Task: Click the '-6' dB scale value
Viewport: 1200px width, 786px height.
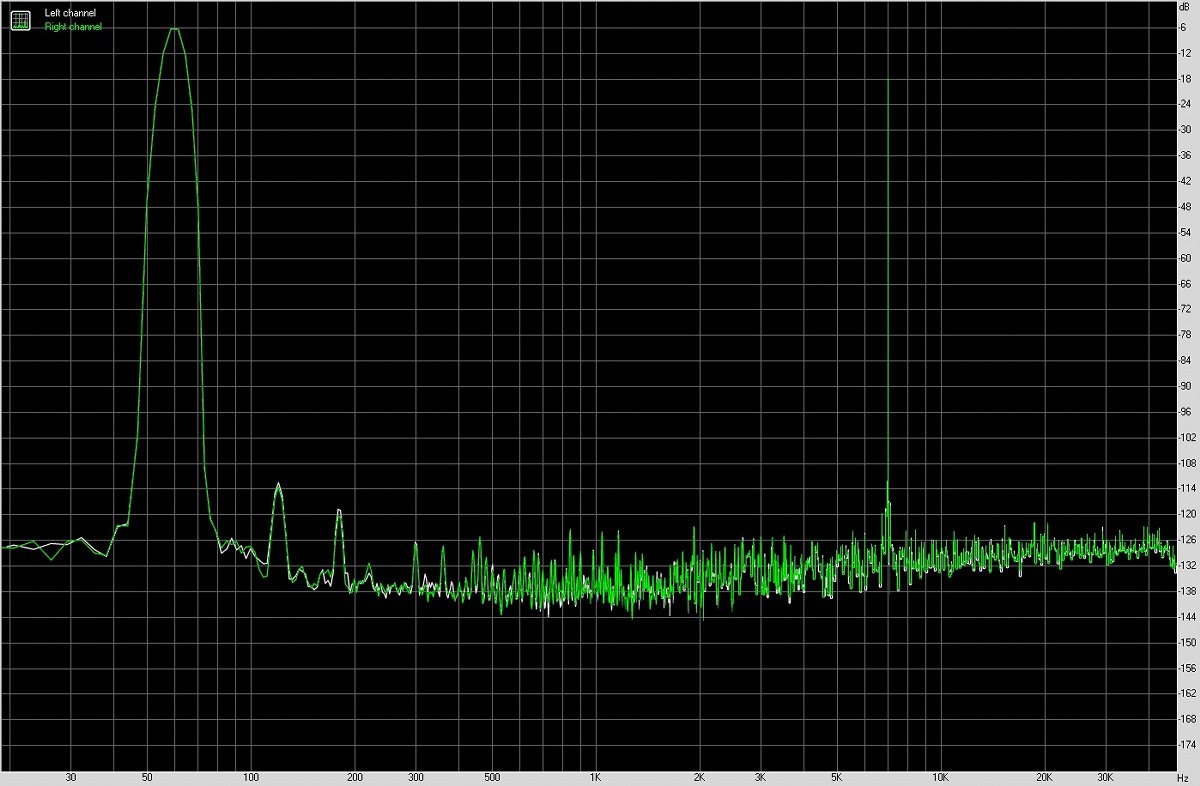Action: (1184, 27)
